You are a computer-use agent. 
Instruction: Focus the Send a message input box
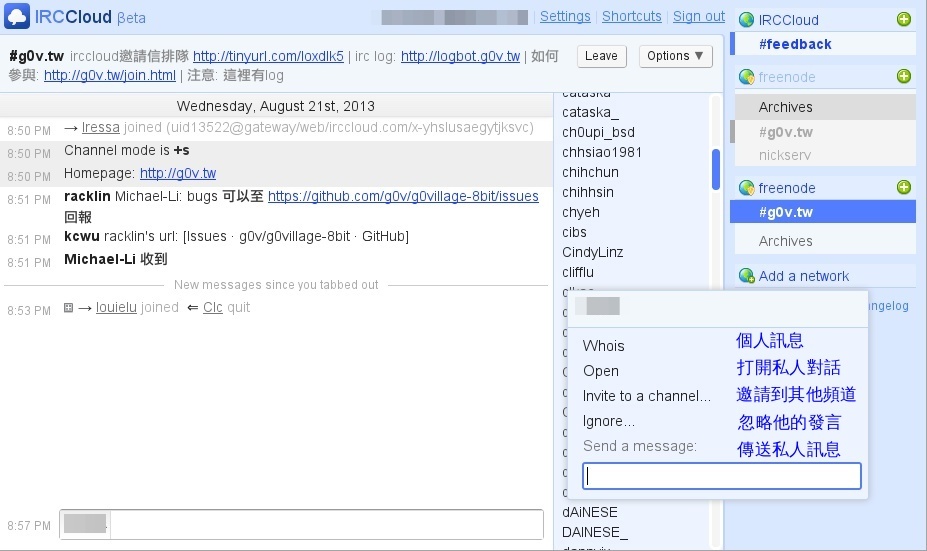(x=721, y=476)
